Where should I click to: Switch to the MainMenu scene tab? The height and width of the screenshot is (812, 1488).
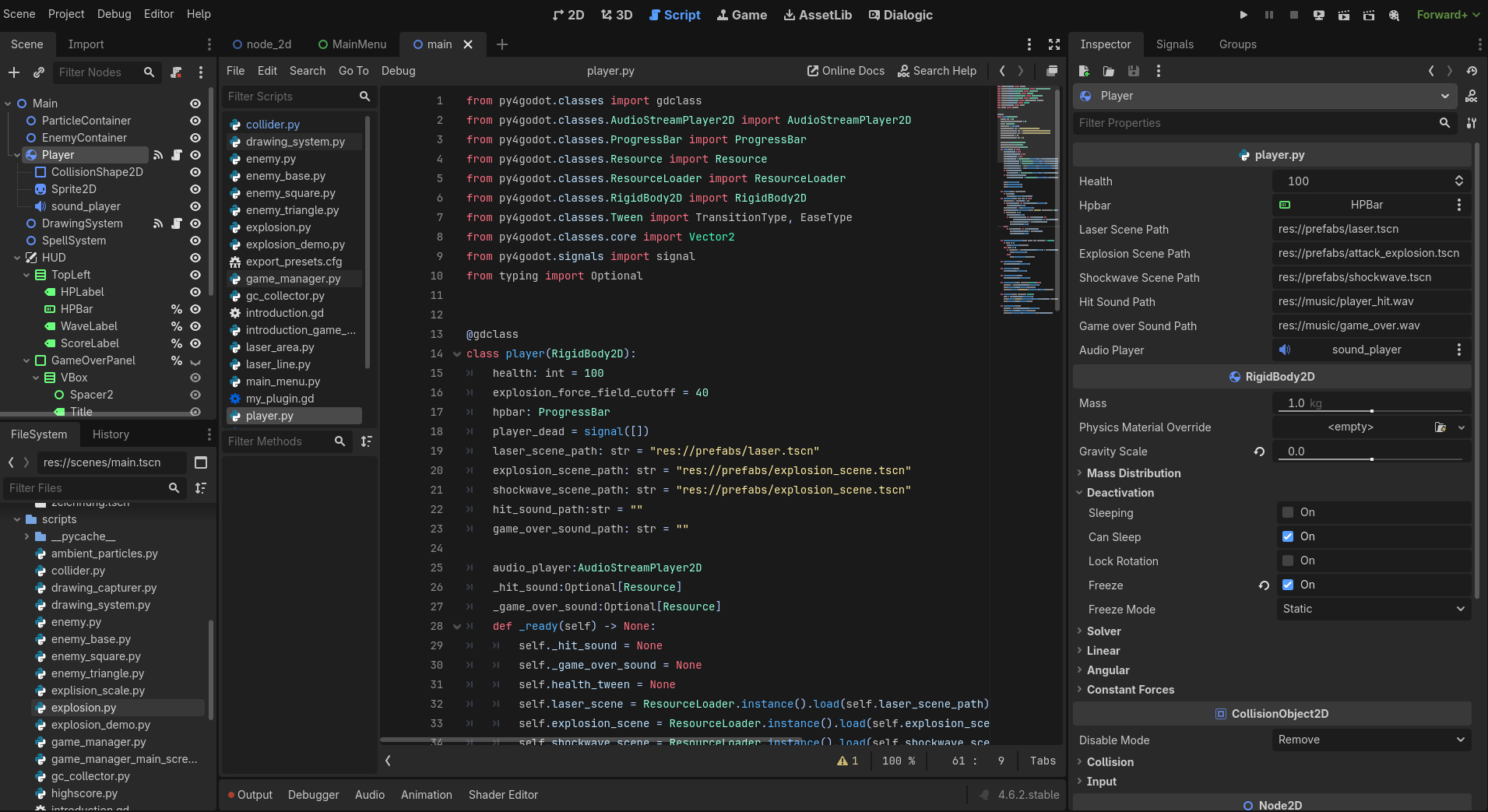[x=352, y=44]
